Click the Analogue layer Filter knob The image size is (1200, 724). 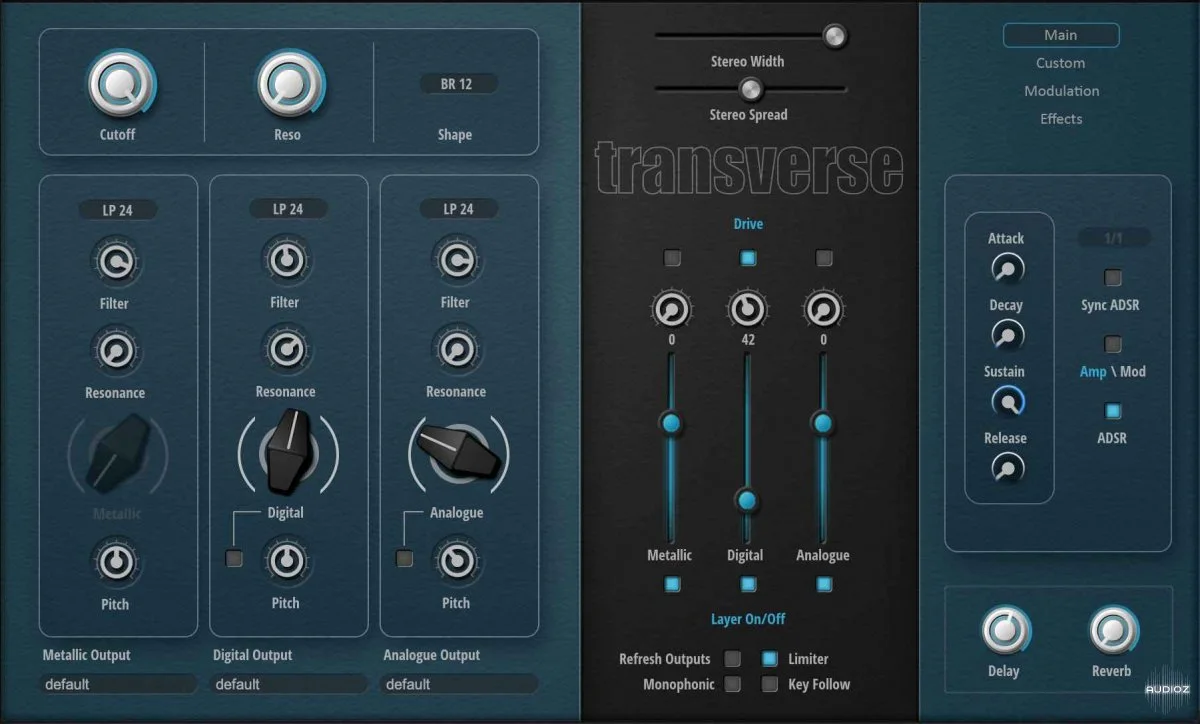[456, 262]
